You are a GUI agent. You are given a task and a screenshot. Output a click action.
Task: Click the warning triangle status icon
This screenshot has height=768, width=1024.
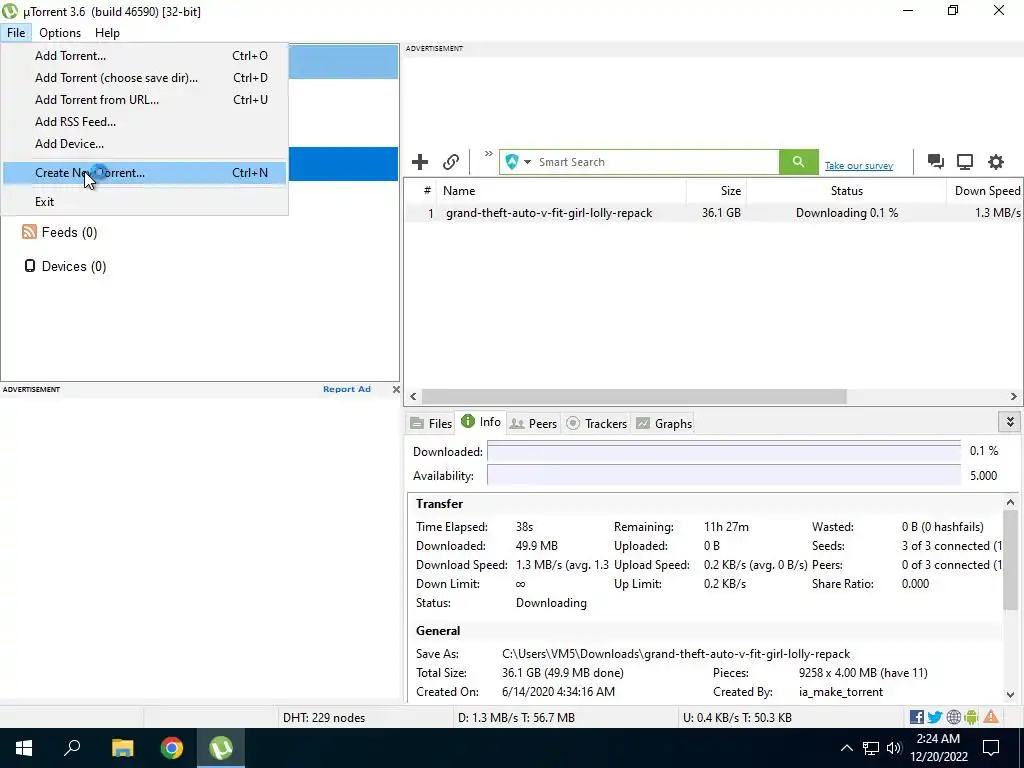point(991,717)
